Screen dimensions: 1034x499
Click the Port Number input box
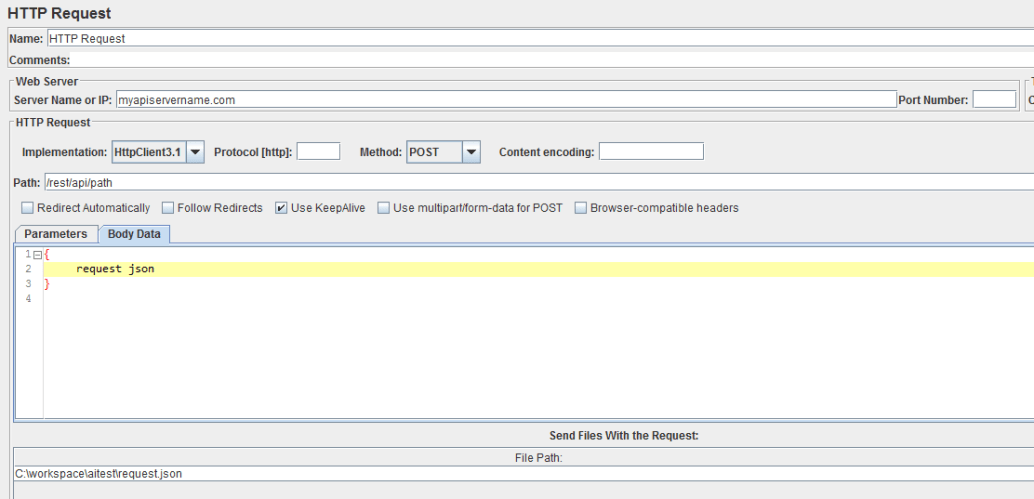[x=994, y=99]
